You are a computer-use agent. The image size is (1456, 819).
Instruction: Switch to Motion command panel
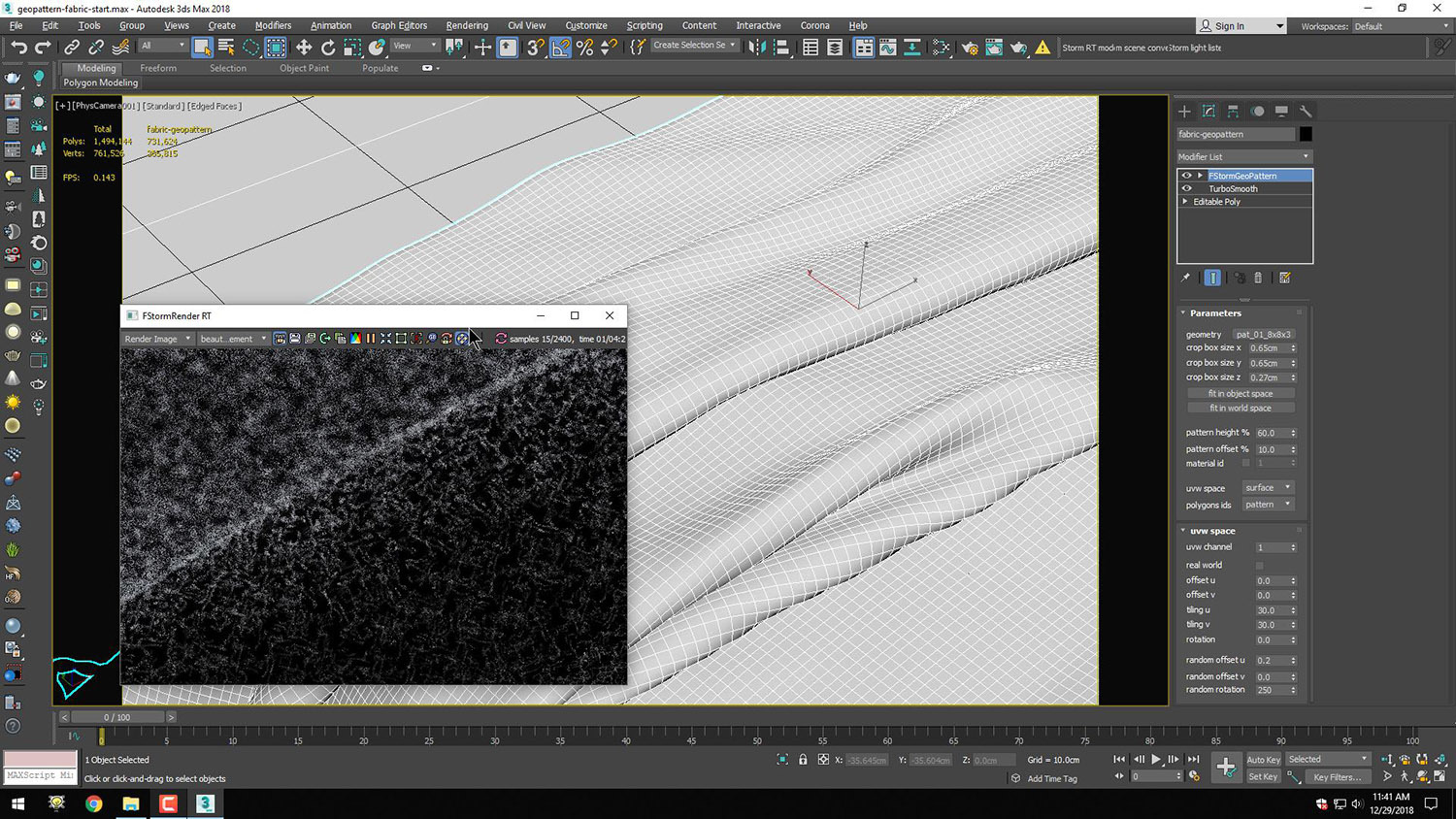point(1257,112)
